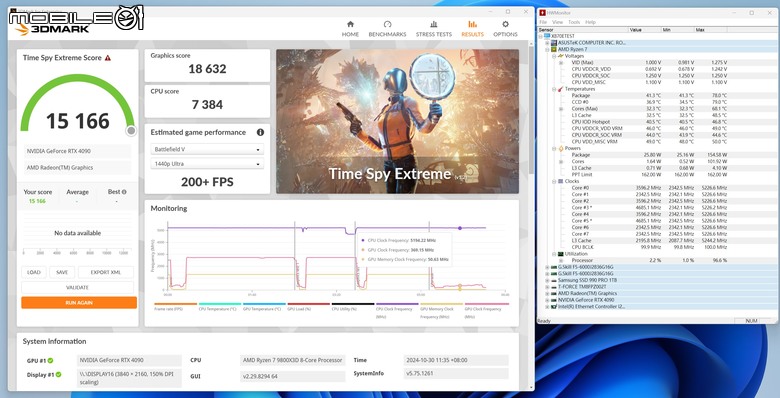Collapse the Voltages group in HWMonitor
This screenshot has width=780, height=398.
click(554, 56)
